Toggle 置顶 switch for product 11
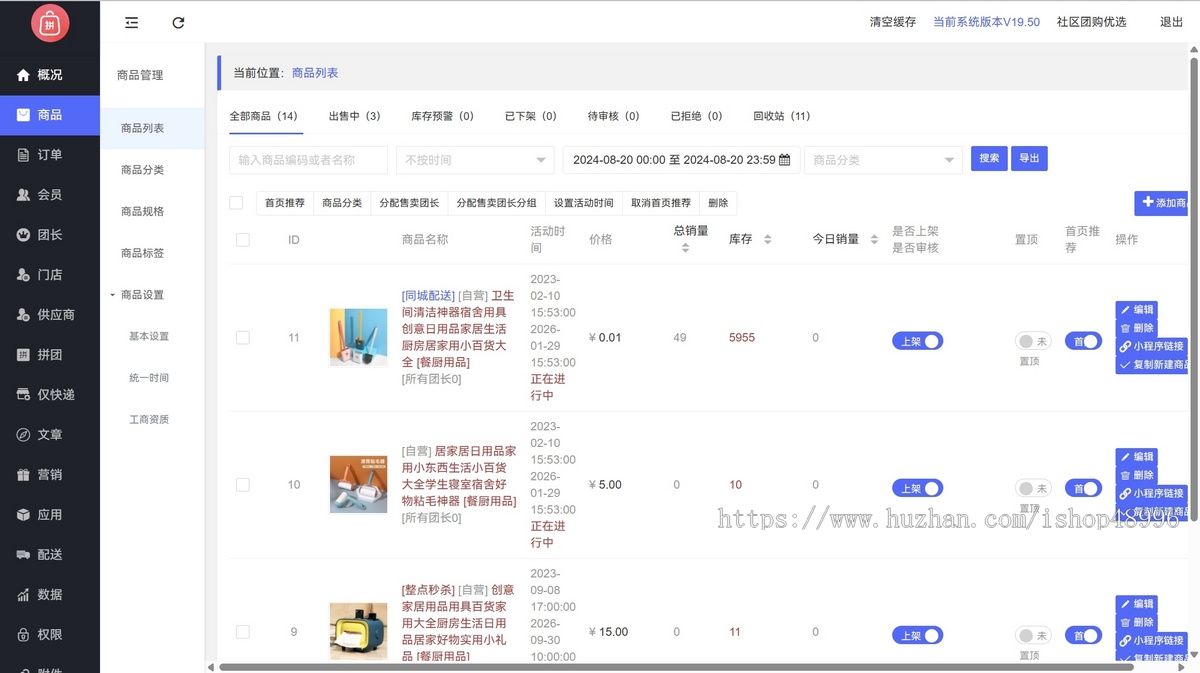 click(1033, 341)
